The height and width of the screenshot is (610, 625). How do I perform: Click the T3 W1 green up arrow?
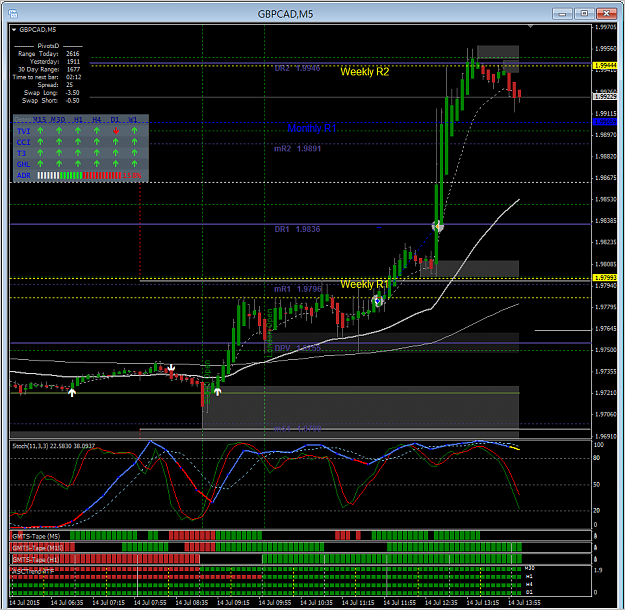click(134, 153)
